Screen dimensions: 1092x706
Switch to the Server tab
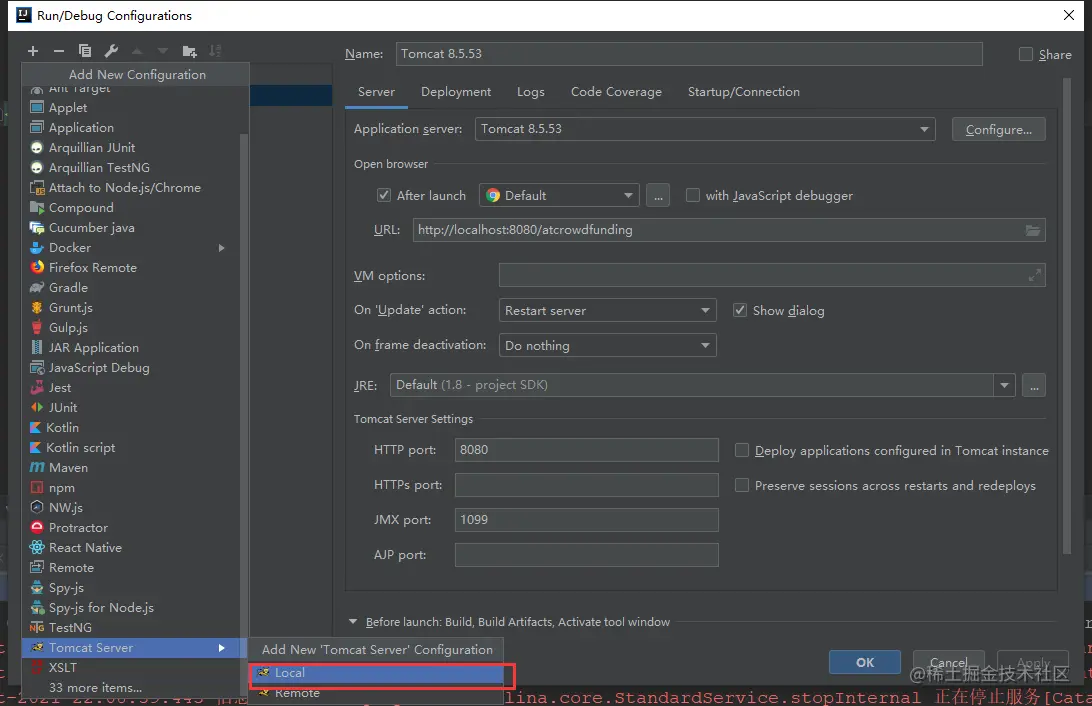pos(376,92)
